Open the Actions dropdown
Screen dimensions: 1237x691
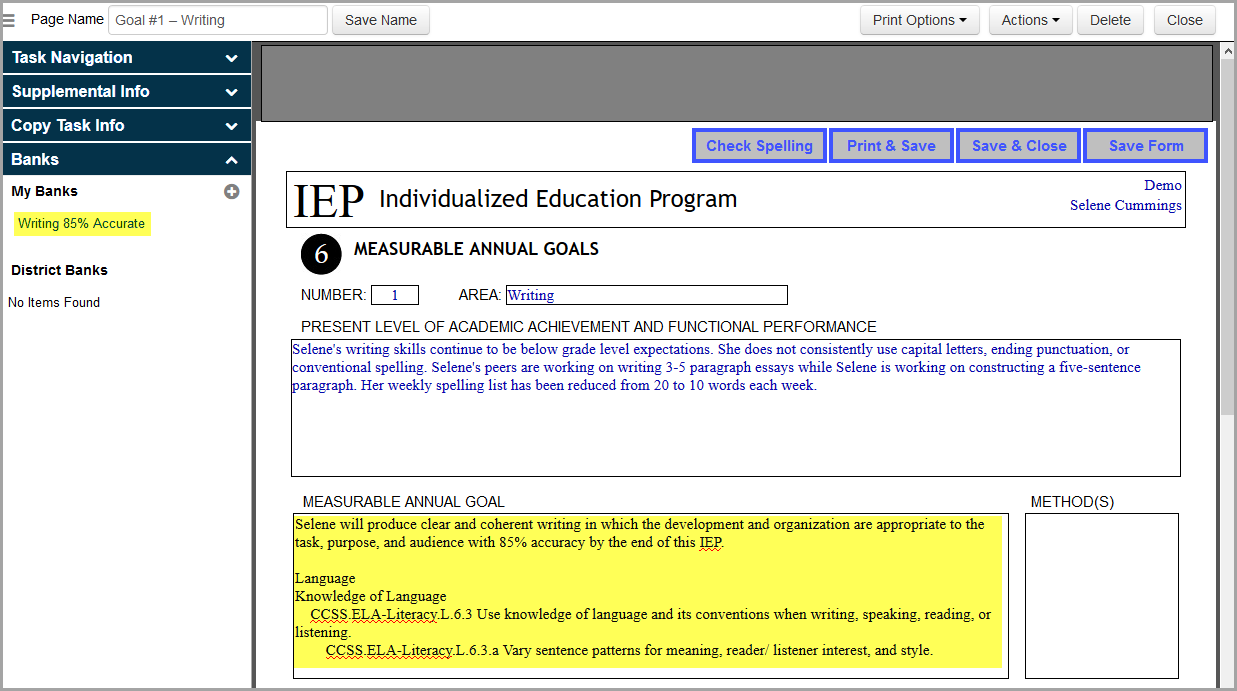[1031, 20]
